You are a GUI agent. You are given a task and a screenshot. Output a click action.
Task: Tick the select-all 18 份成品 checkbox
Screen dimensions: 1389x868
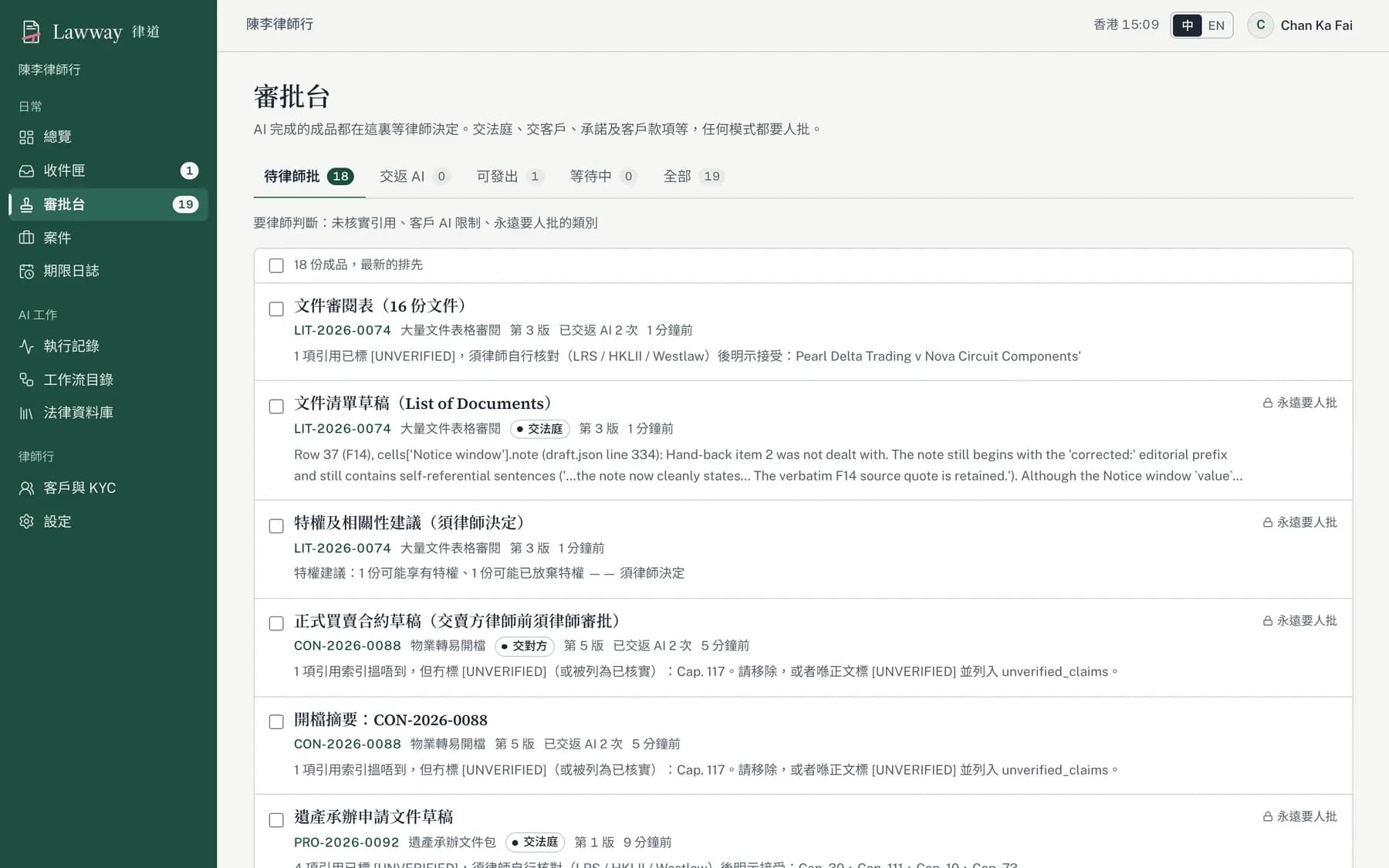276,265
